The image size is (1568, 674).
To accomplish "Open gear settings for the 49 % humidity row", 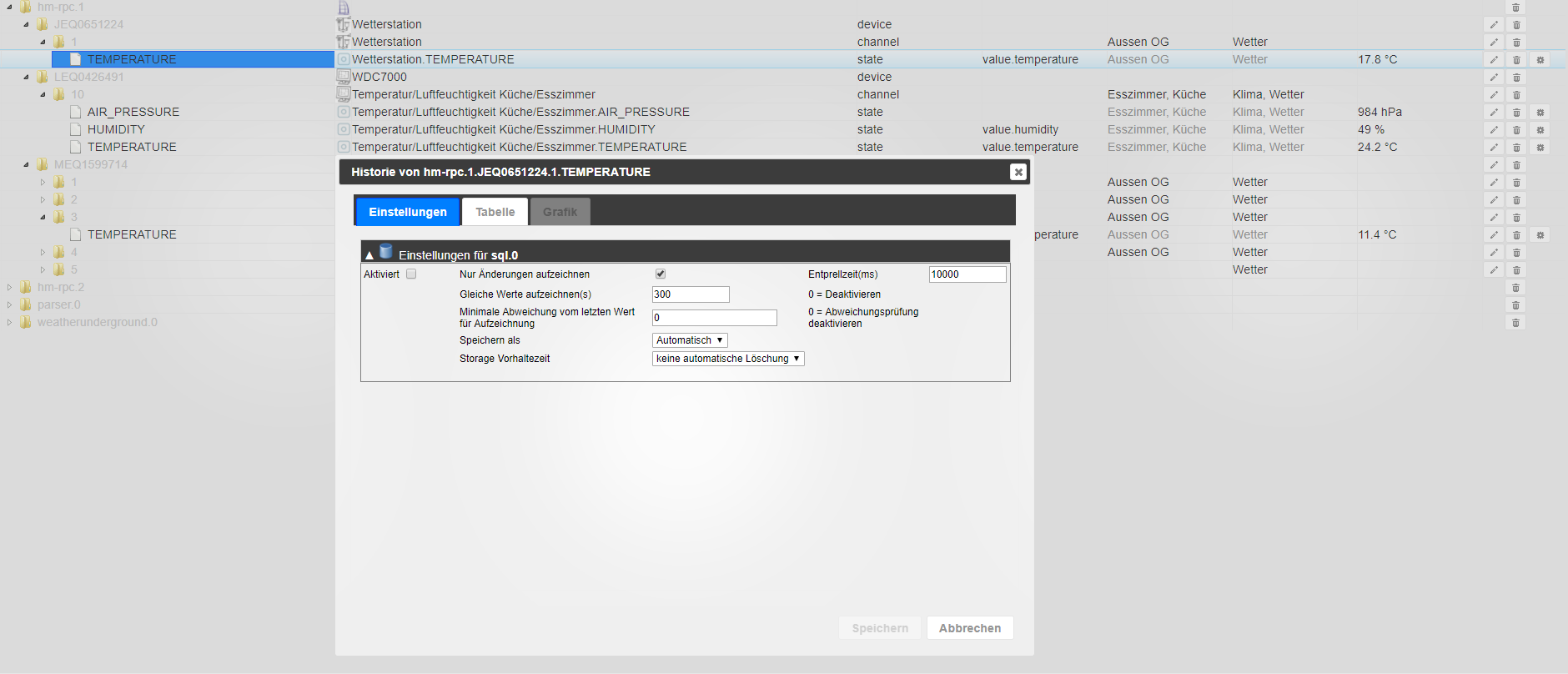I will 1540,130.
